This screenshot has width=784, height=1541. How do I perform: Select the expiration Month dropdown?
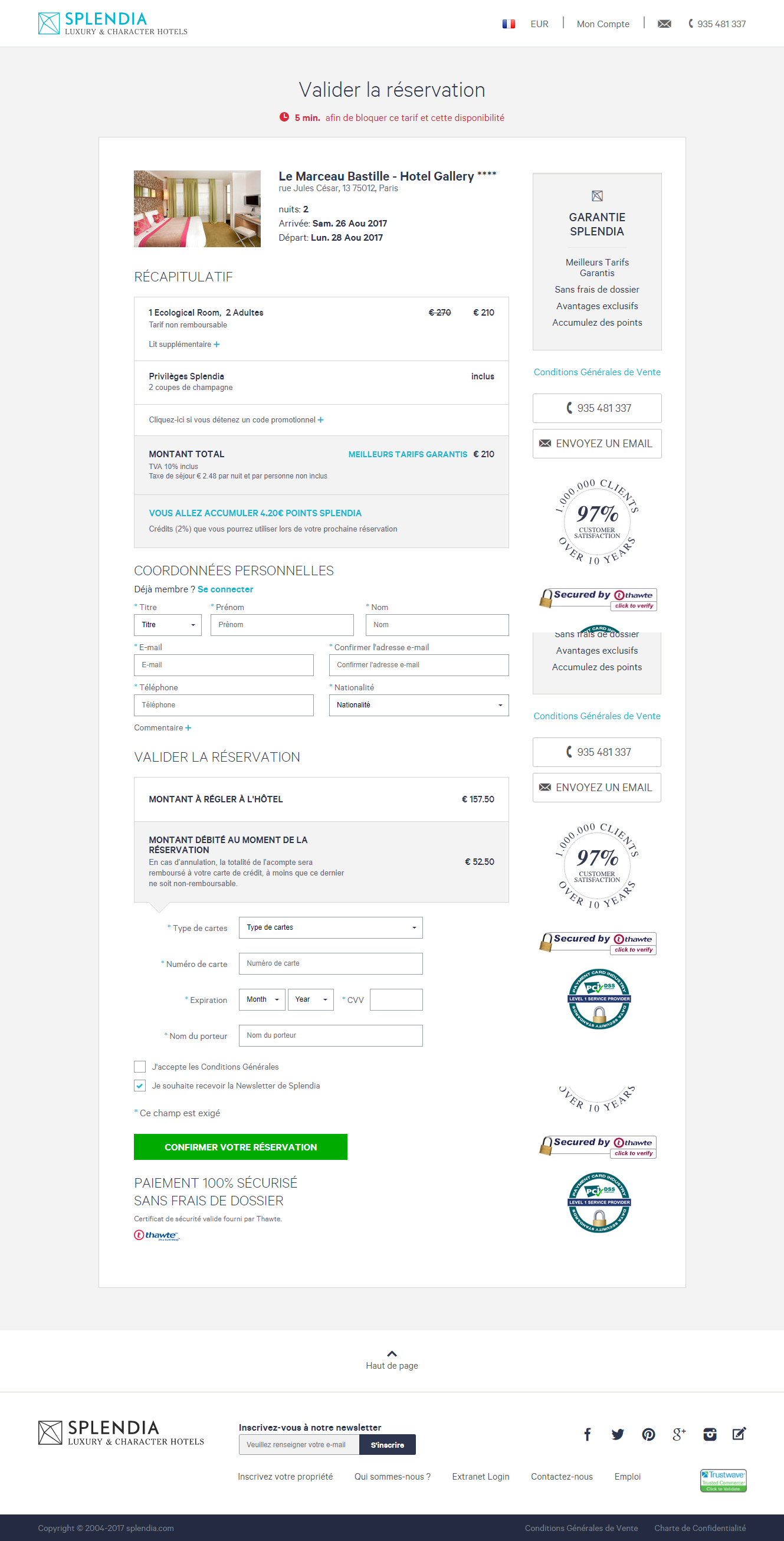click(262, 999)
